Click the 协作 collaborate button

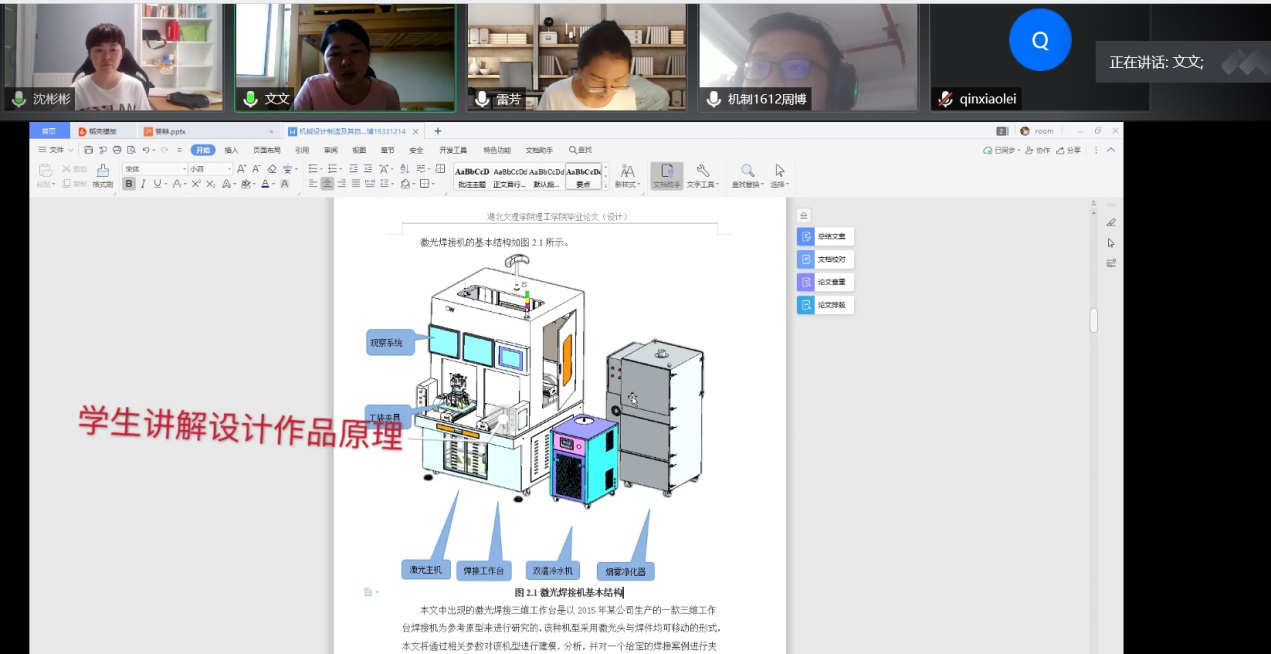[1038, 150]
